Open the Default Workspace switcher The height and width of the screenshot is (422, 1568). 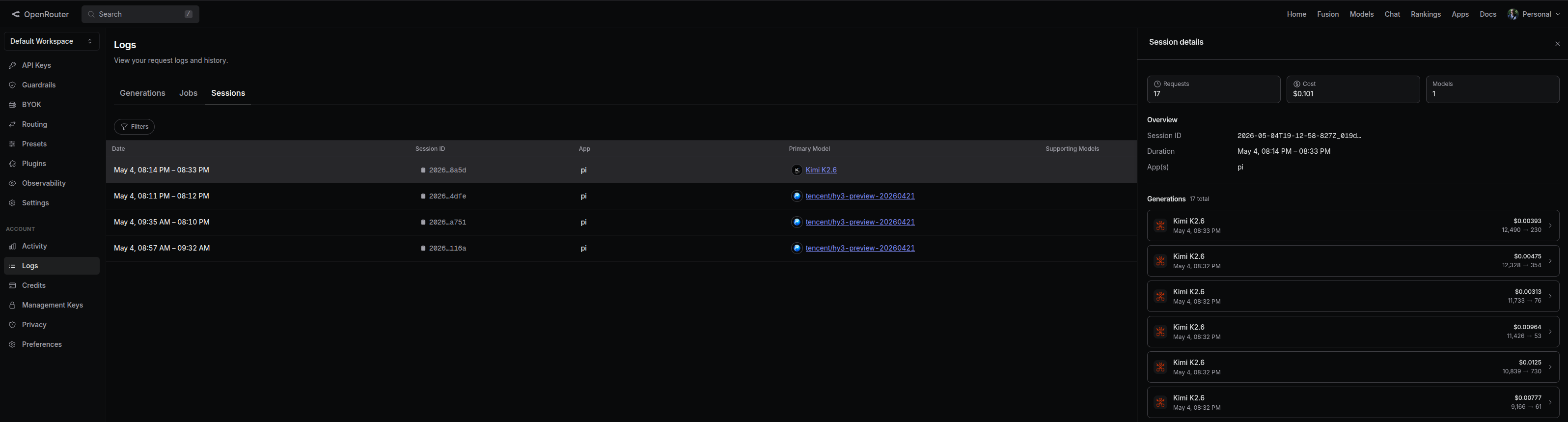[x=51, y=41]
